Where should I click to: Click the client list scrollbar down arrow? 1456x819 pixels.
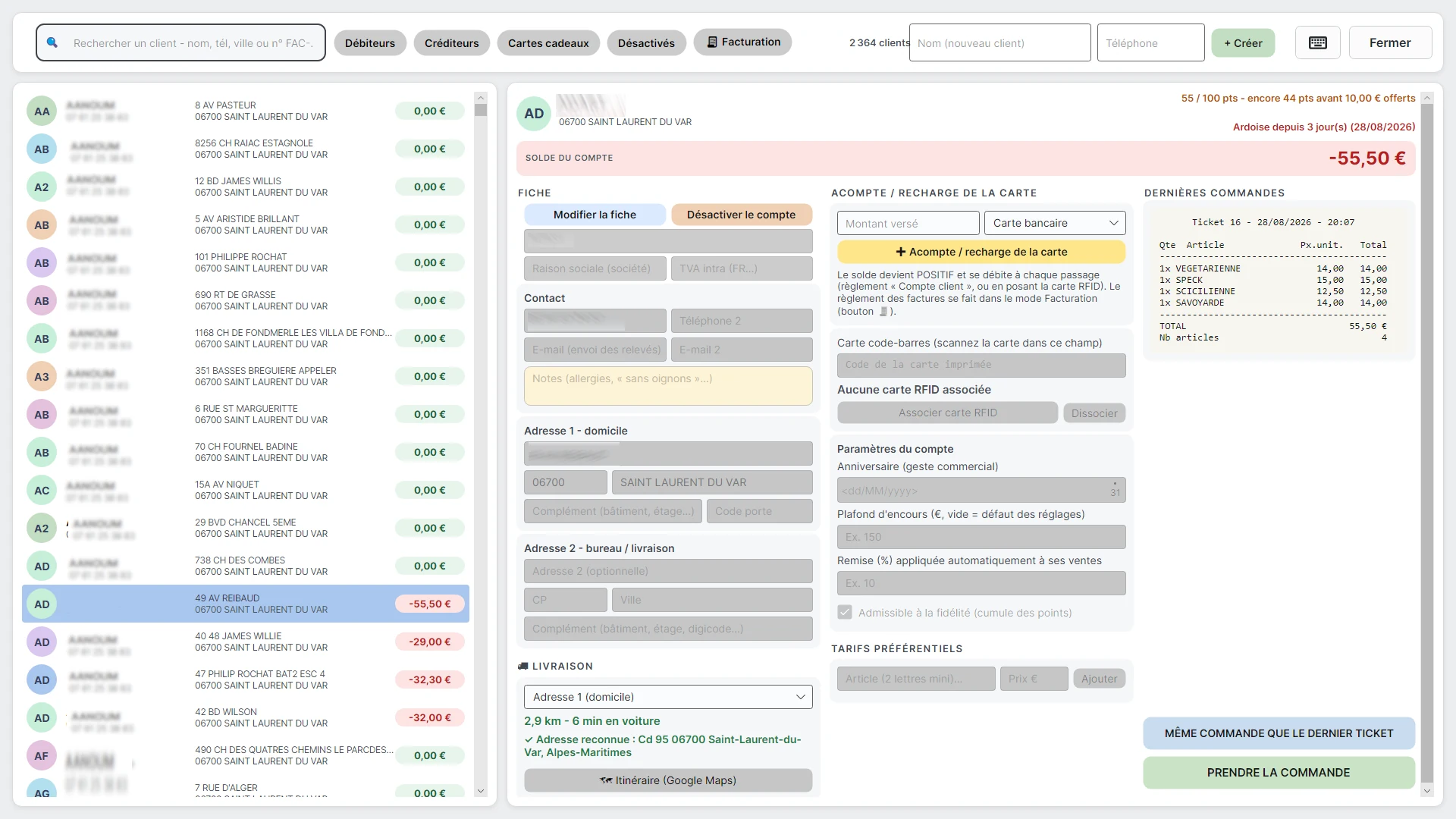pyautogui.click(x=480, y=791)
